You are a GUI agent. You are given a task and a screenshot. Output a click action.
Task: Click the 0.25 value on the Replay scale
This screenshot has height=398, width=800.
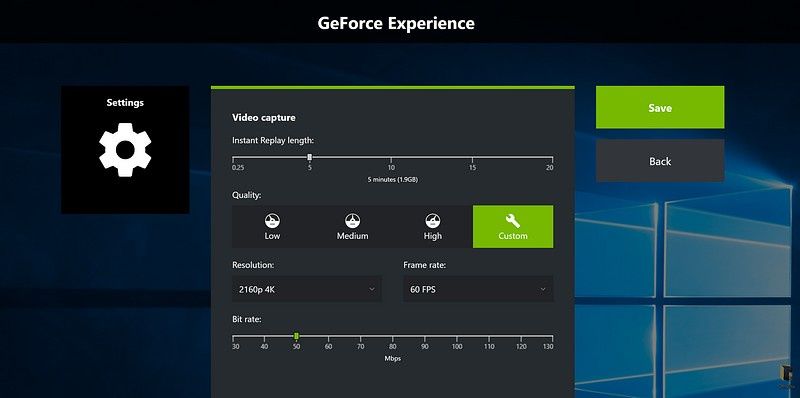coord(238,167)
